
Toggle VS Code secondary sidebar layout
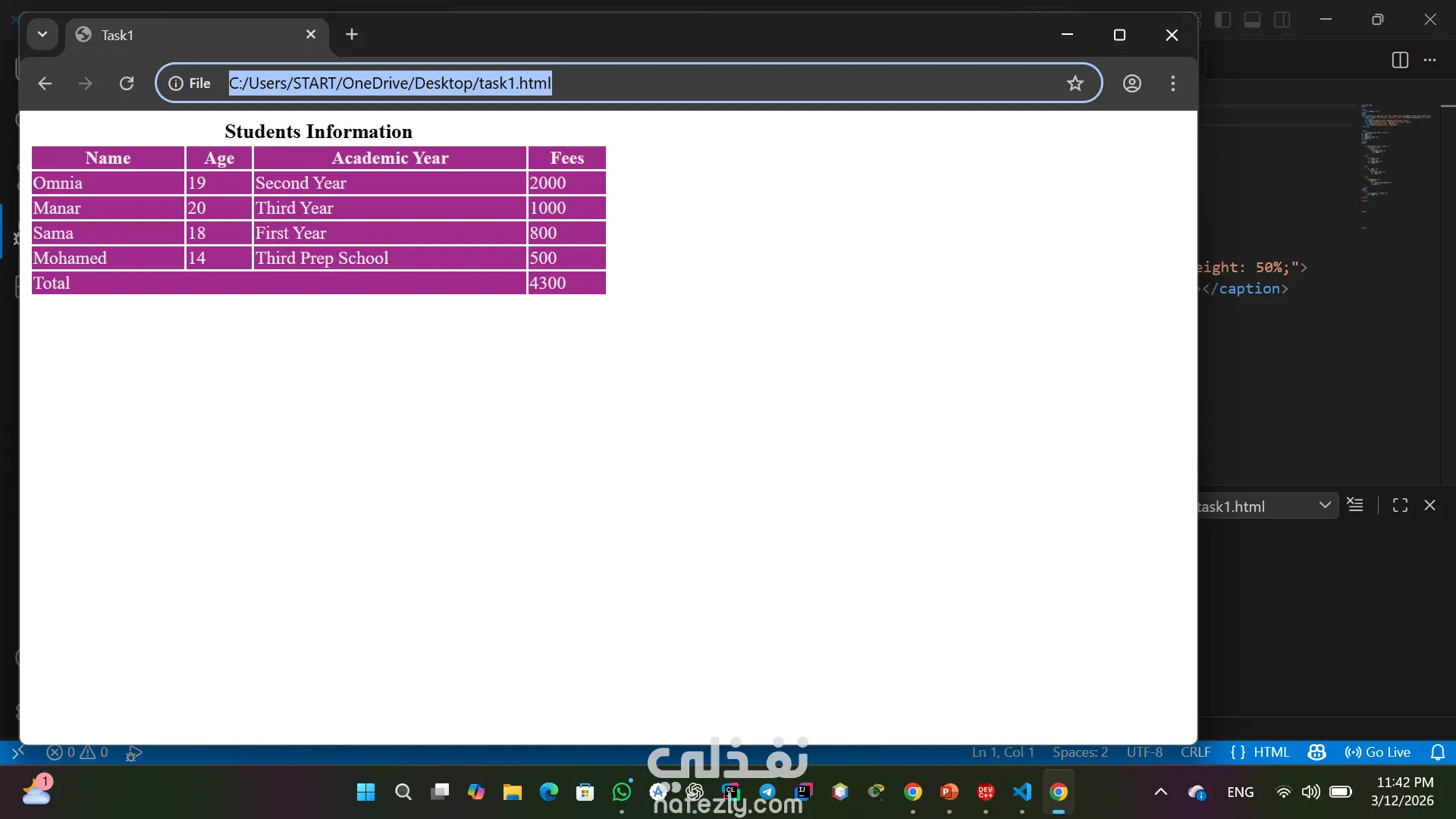(x=1282, y=20)
